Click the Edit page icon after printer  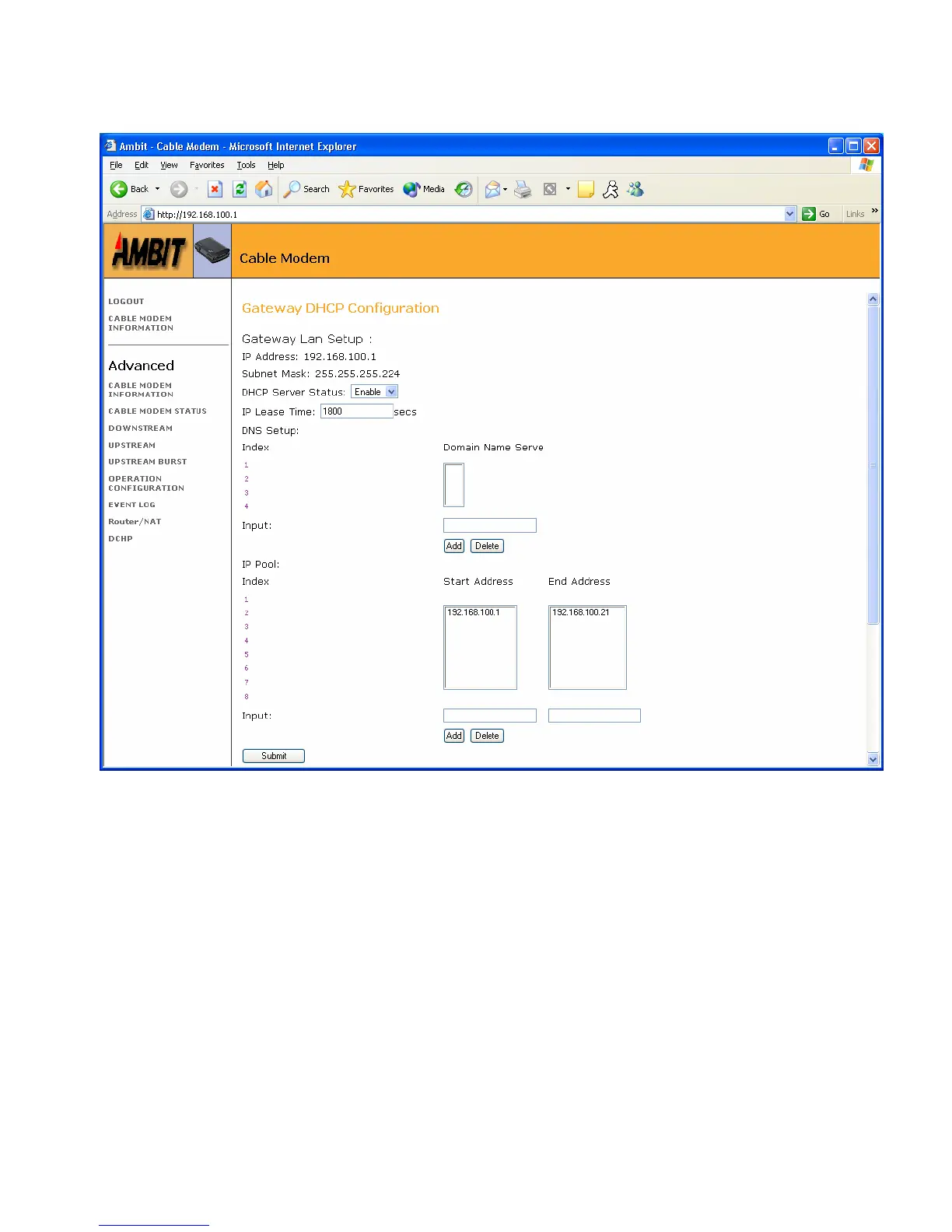pos(550,189)
